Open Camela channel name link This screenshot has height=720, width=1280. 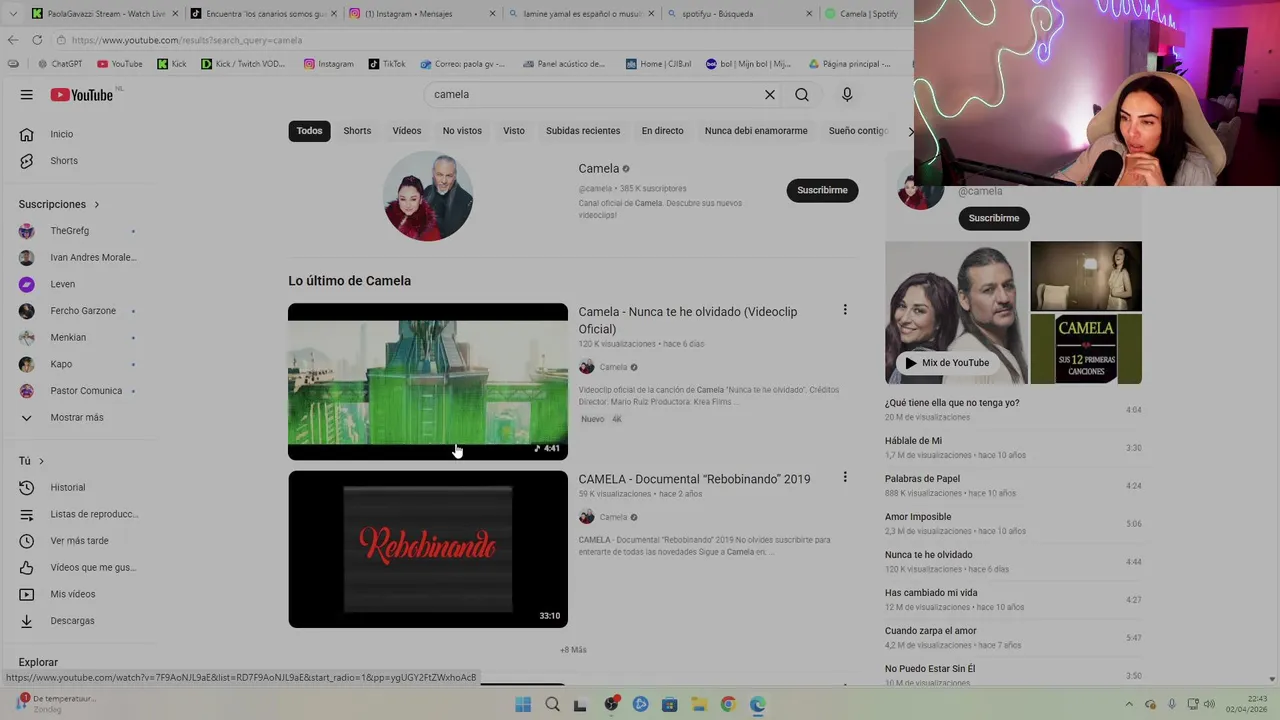[x=599, y=169]
